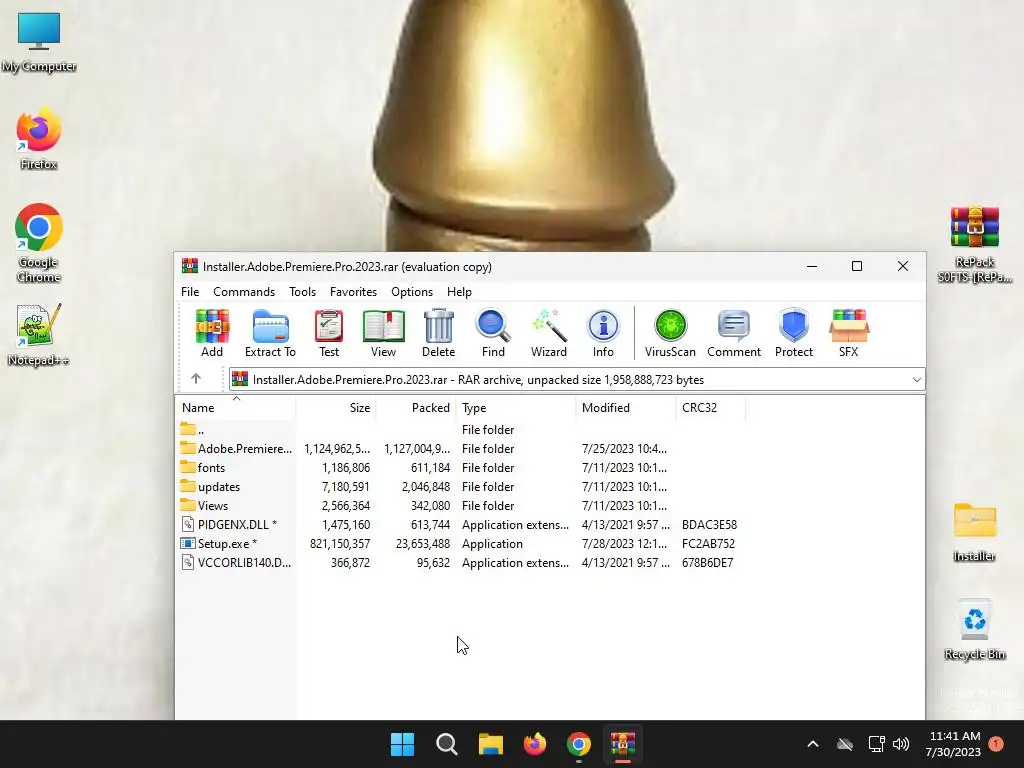Sort by the Packed column header
This screenshot has width=1024, height=768.
pos(416,408)
